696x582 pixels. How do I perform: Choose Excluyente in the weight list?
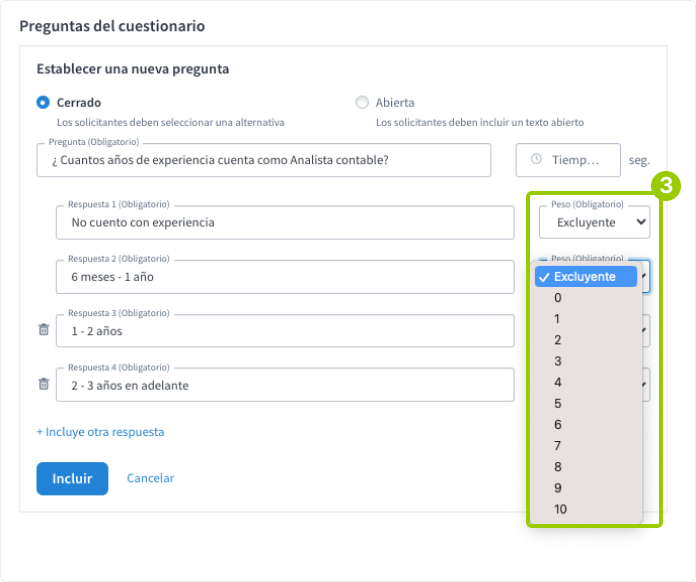[585, 277]
